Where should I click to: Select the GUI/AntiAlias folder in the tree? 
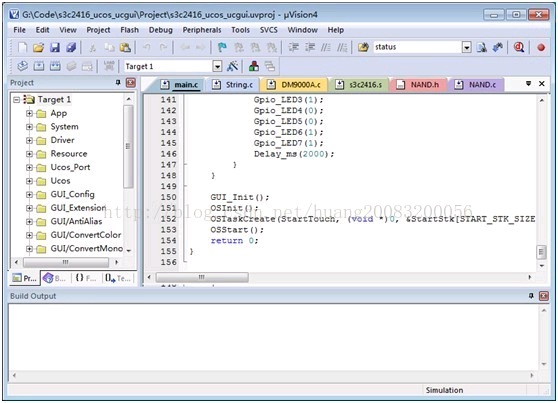(76, 221)
